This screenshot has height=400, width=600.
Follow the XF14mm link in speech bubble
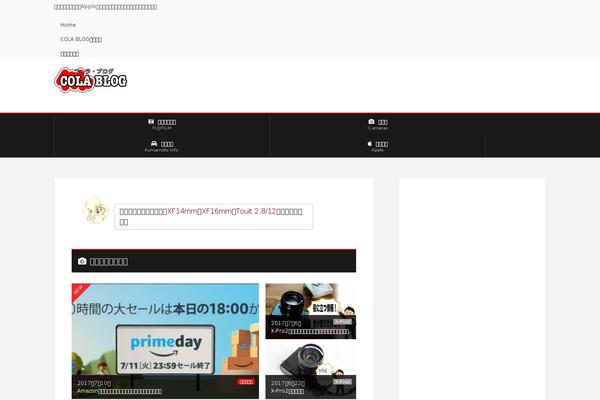[183, 211]
